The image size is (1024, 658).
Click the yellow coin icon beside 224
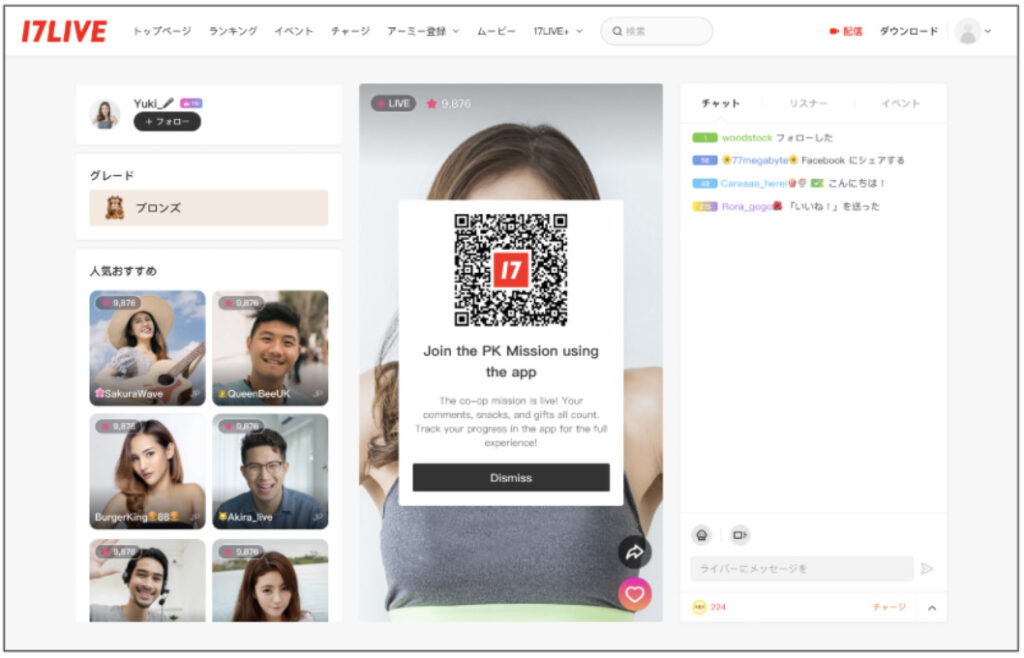[699, 607]
